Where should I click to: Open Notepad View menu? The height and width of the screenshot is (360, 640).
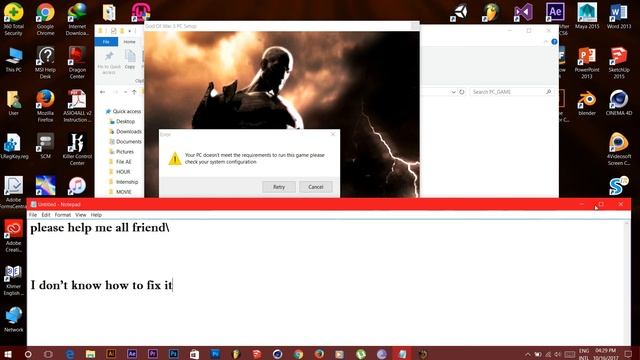(80, 215)
